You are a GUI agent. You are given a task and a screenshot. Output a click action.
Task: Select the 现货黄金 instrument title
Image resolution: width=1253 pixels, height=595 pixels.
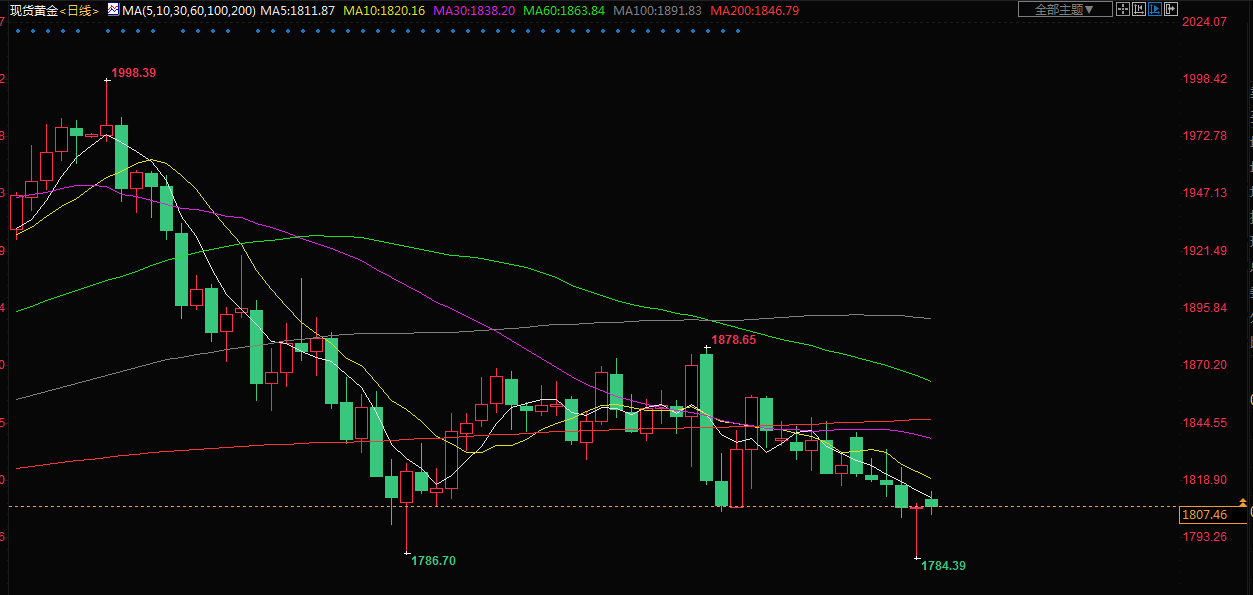(32, 10)
